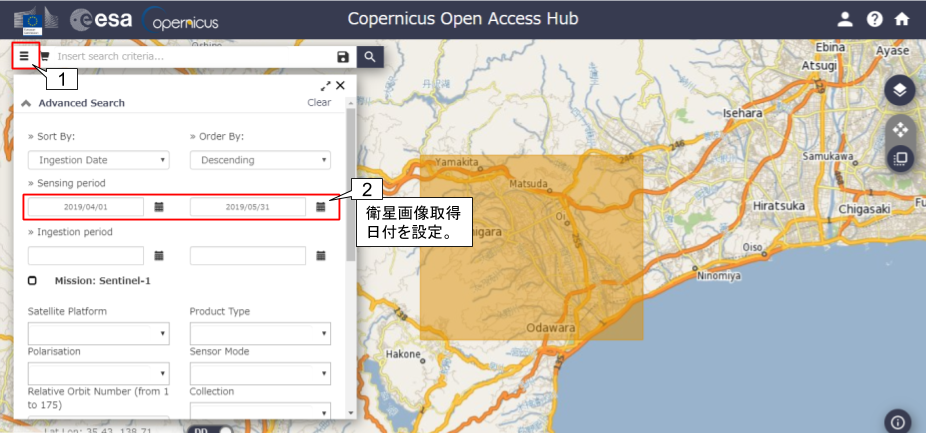This screenshot has height=437, width=928.
Task: Open the shopping cart icon
Action: [x=45, y=56]
